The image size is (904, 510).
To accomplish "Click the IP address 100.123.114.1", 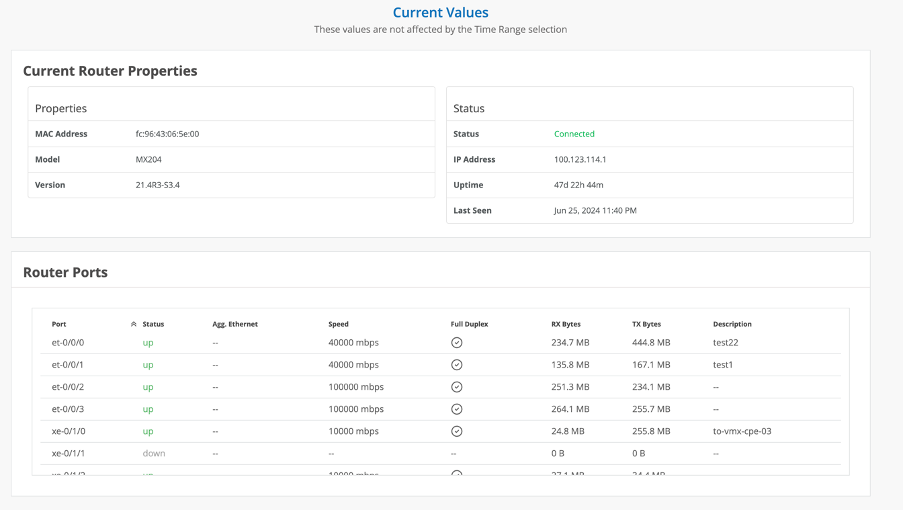I will pyautogui.click(x=580, y=160).
